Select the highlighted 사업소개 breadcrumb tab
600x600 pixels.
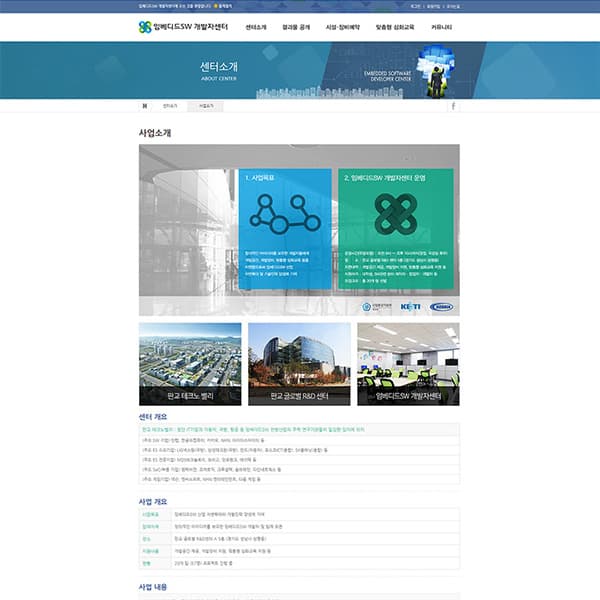click(205, 106)
